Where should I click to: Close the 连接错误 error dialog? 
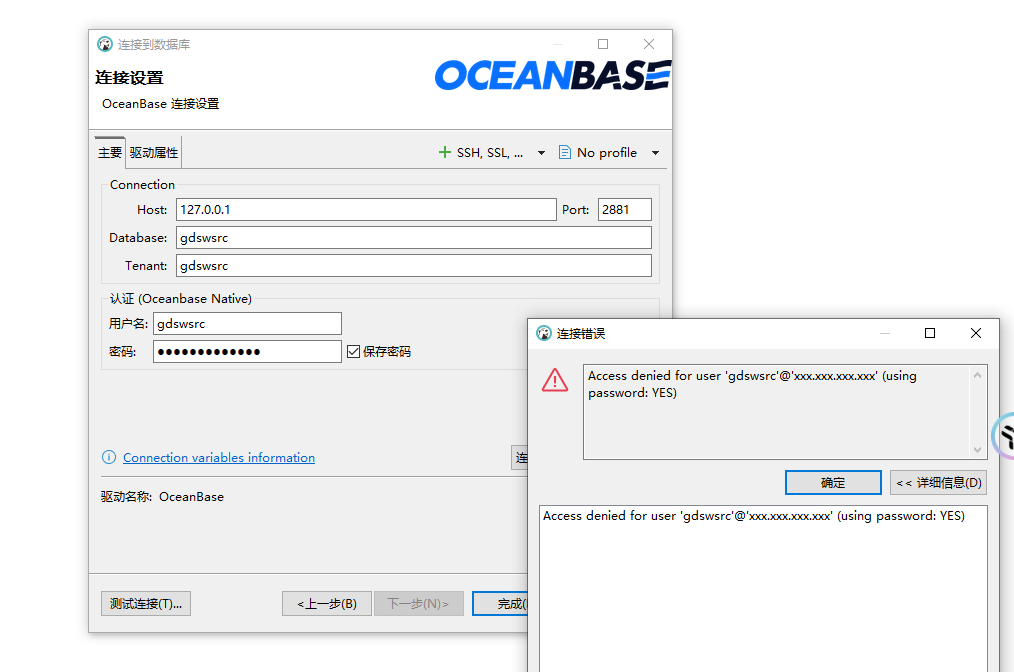976,333
